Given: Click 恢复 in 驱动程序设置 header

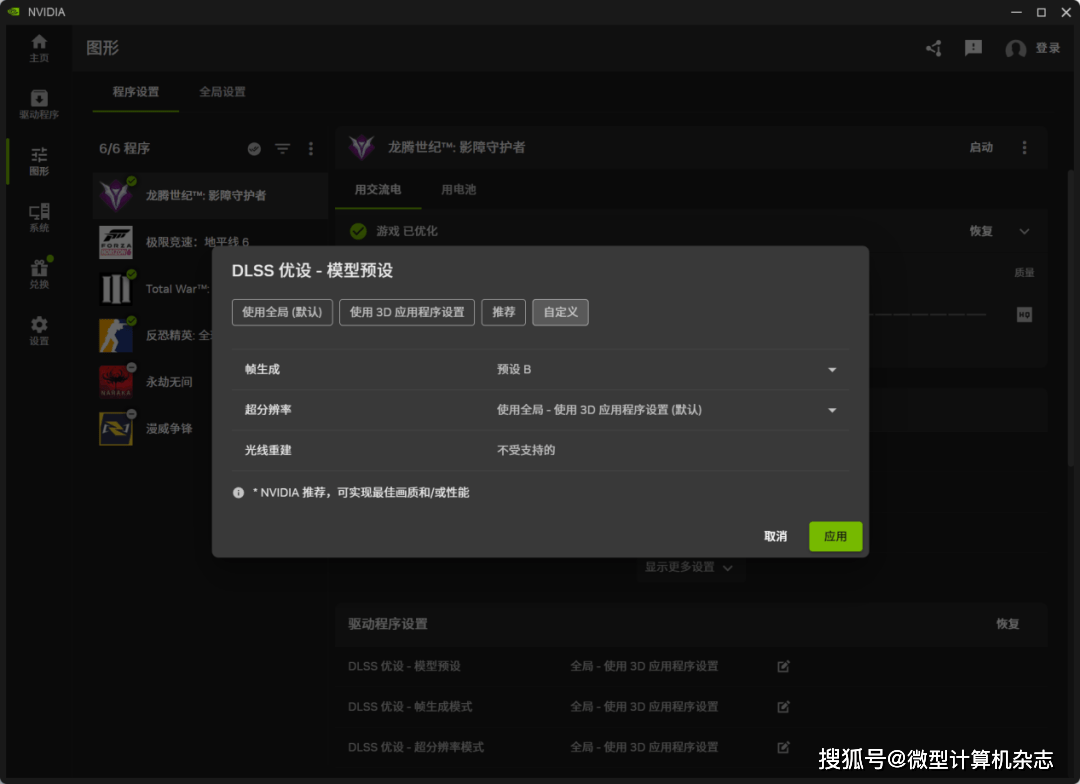Looking at the screenshot, I should (x=1008, y=624).
